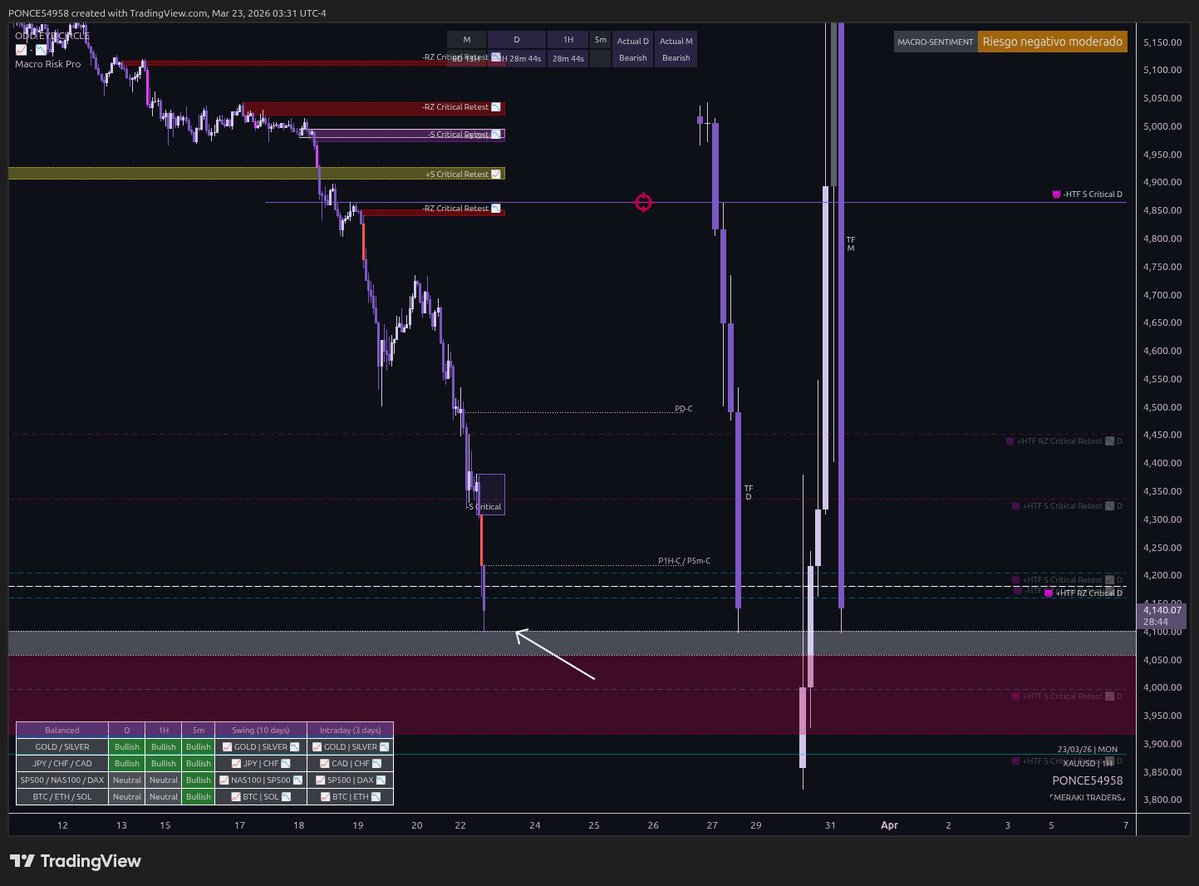Click the down-chart icon on the -S Critical Retest label
The image size is (1199, 886).
tap(496, 135)
